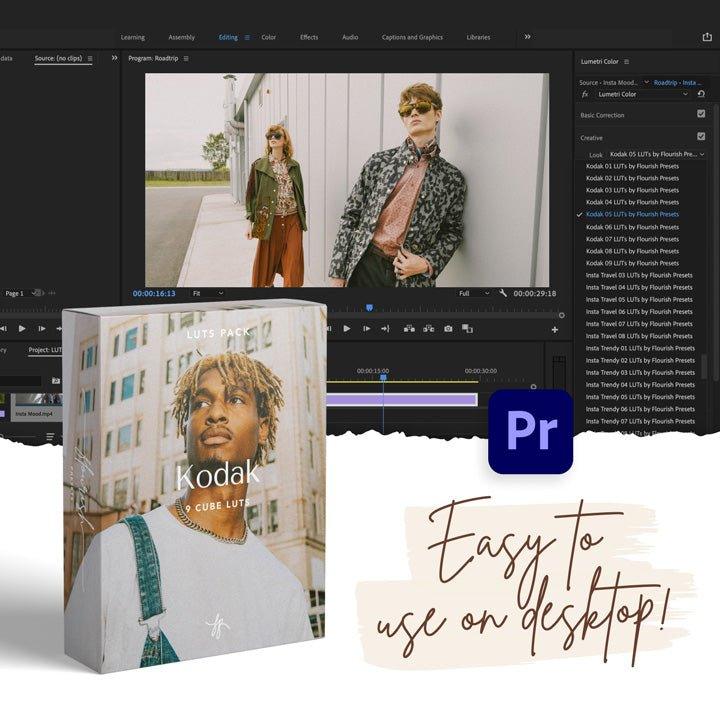
Task: Reset the Lumetri Color effect
Action: pyautogui.click(x=701, y=94)
